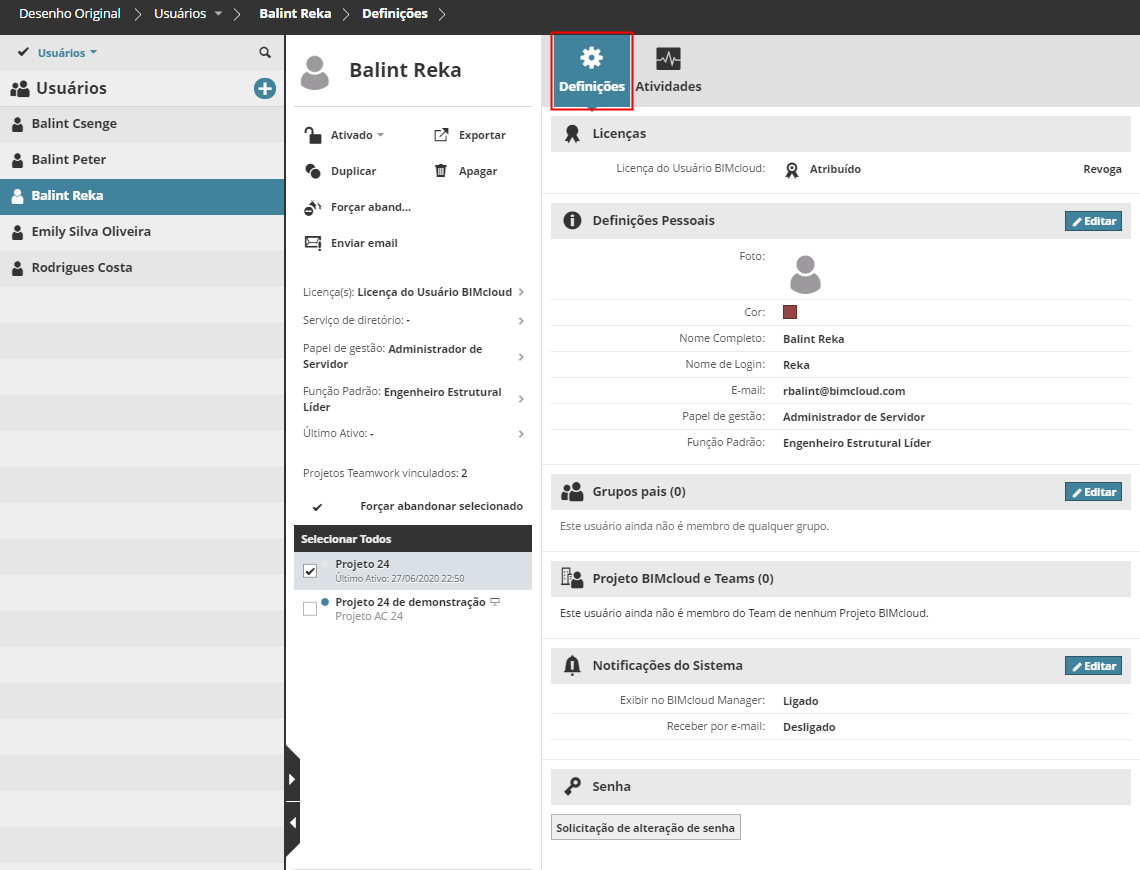The height and width of the screenshot is (870, 1140).
Task: Click the Ligado notification value
Action: 800,701
